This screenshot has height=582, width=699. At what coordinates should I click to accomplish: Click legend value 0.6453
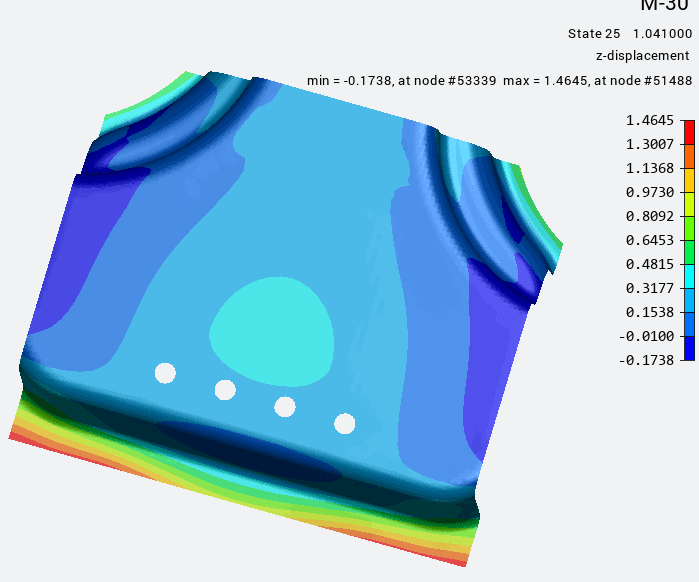pos(650,240)
